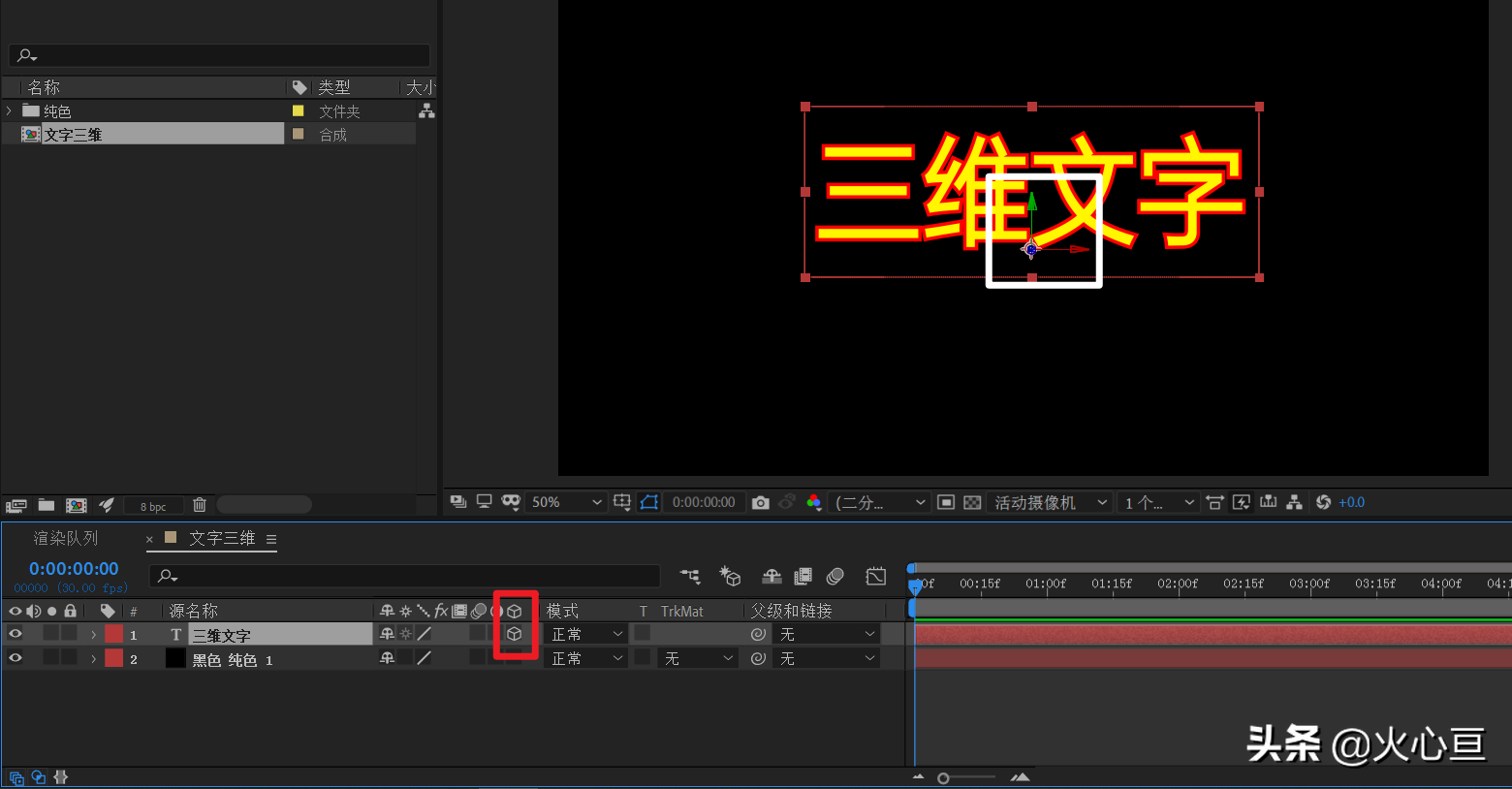The width and height of the screenshot is (1512, 789).
Task: Expand properties of layer 2 黑色 纯色 1
Action: point(93,659)
